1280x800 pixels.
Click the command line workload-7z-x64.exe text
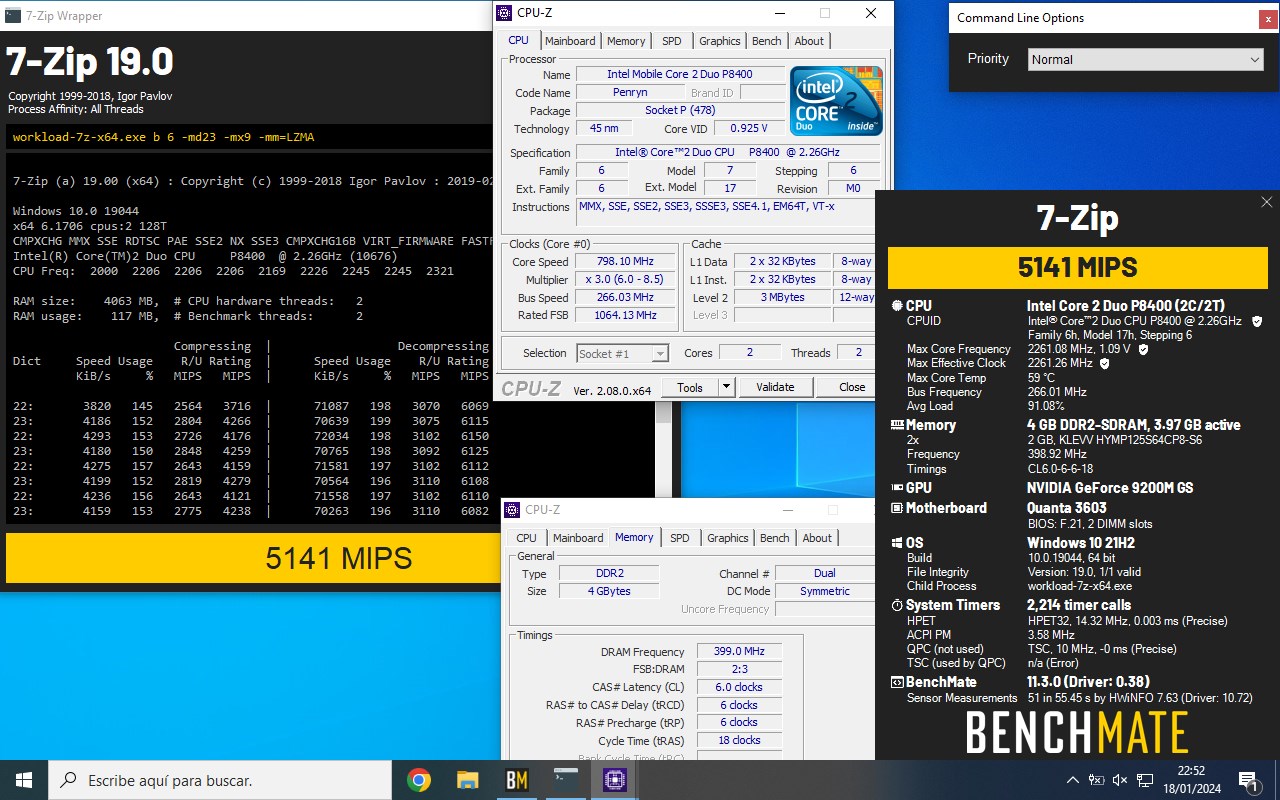click(164, 137)
